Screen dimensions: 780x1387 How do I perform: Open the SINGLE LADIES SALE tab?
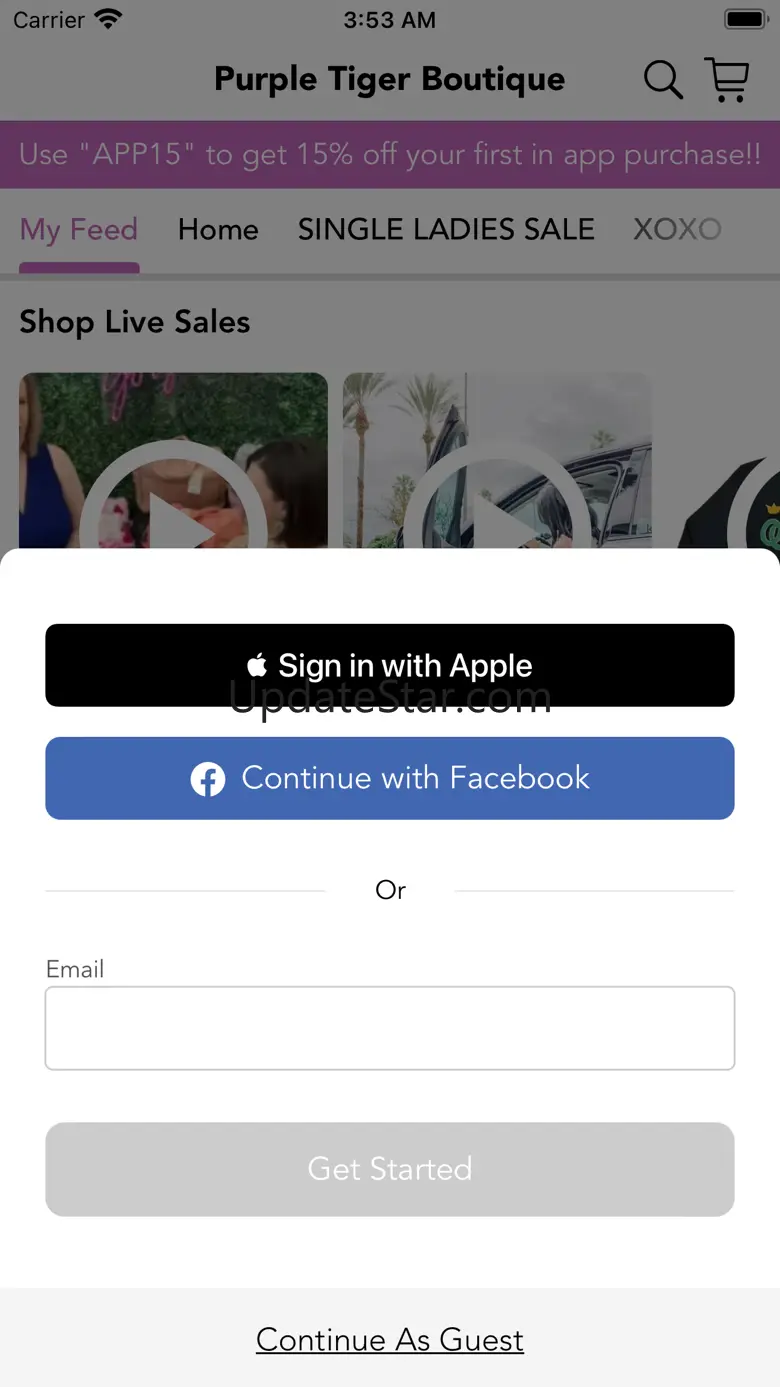pos(446,230)
